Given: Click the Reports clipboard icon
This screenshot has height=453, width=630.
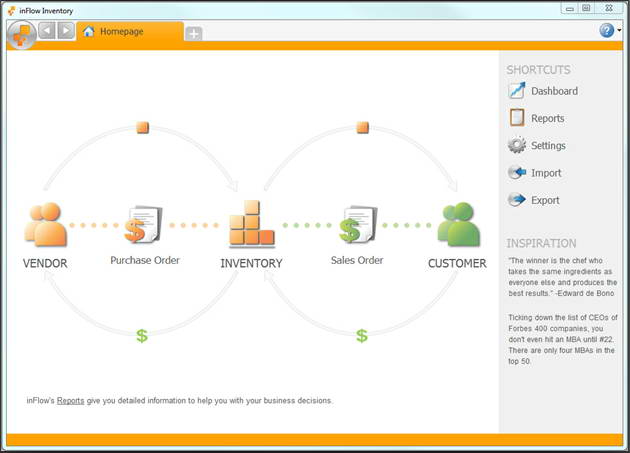Looking at the screenshot, I should [517, 118].
